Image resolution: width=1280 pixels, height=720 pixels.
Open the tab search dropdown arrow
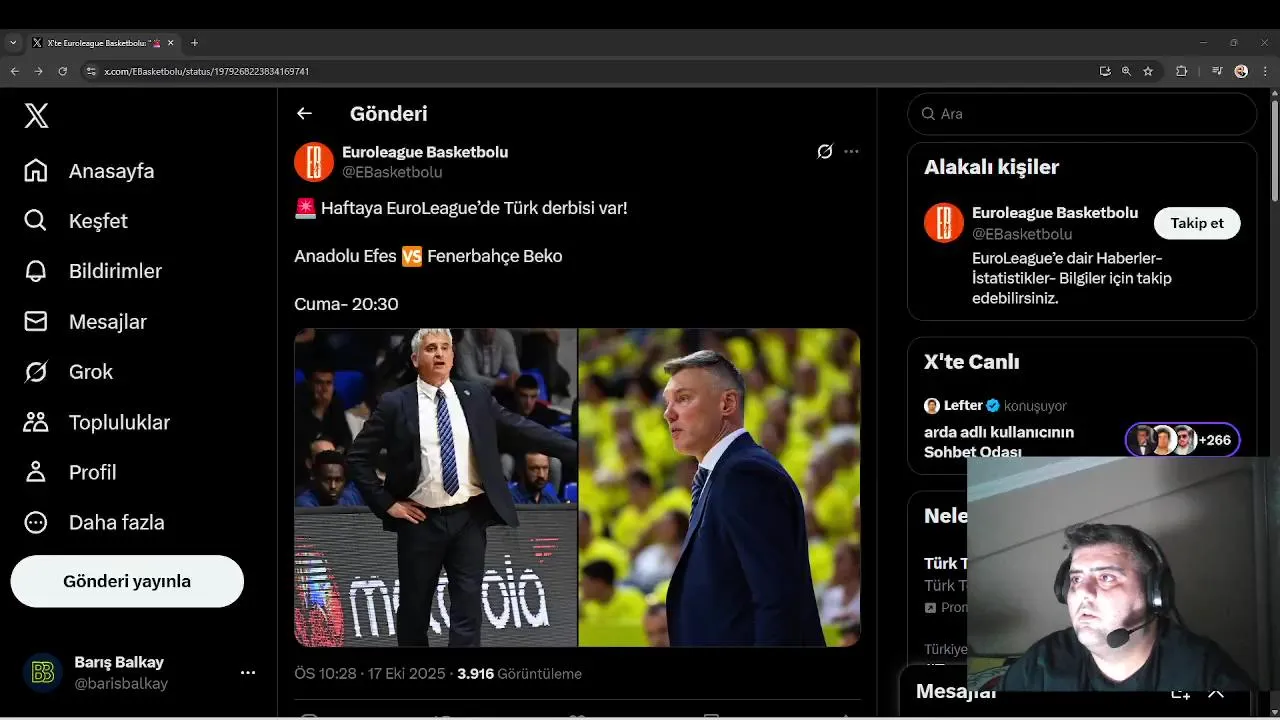click(13, 43)
